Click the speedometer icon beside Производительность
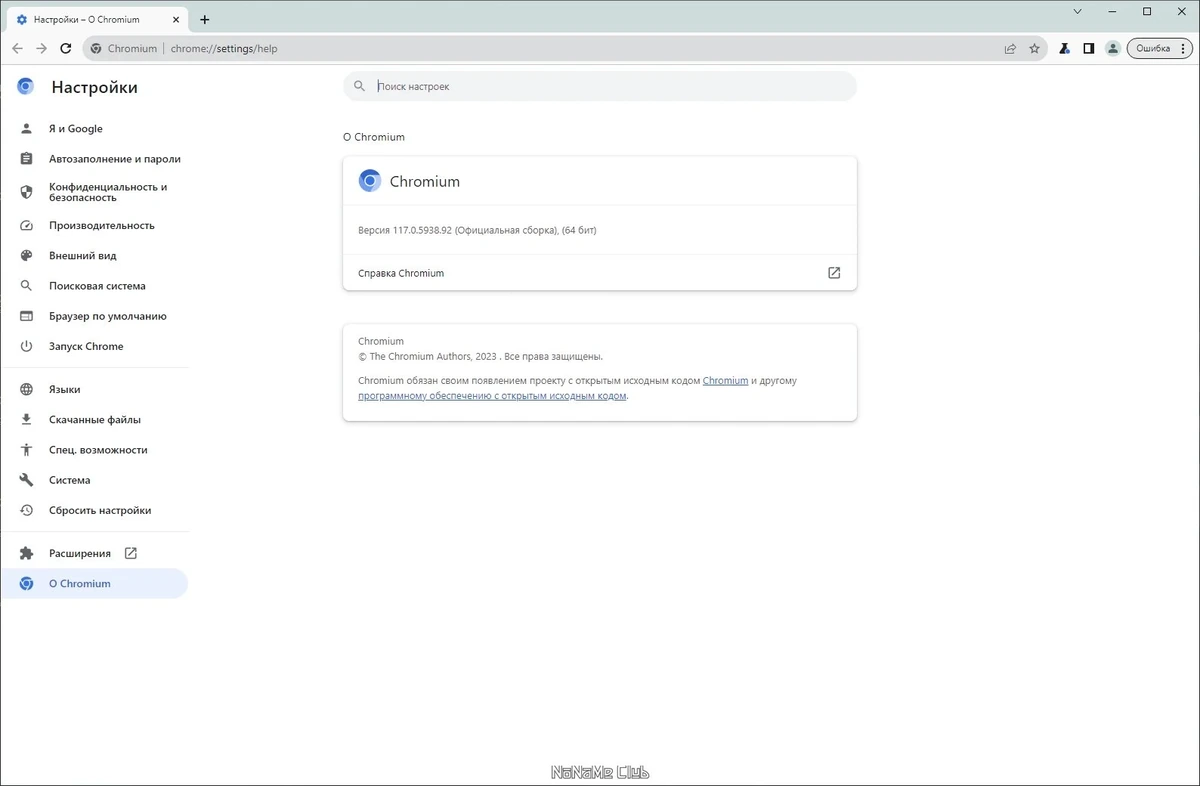 pyautogui.click(x=27, y=226)
